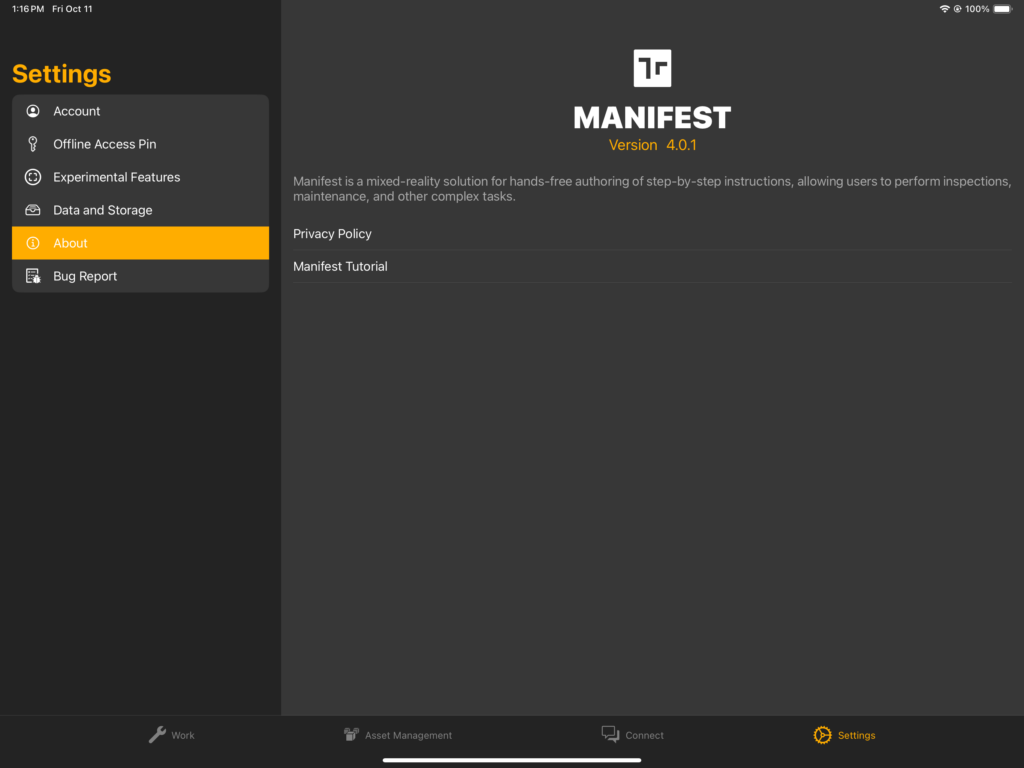Switch to the Work tab label
The width and height of the screenshot is (1024, 768).
tap(183, 735)
